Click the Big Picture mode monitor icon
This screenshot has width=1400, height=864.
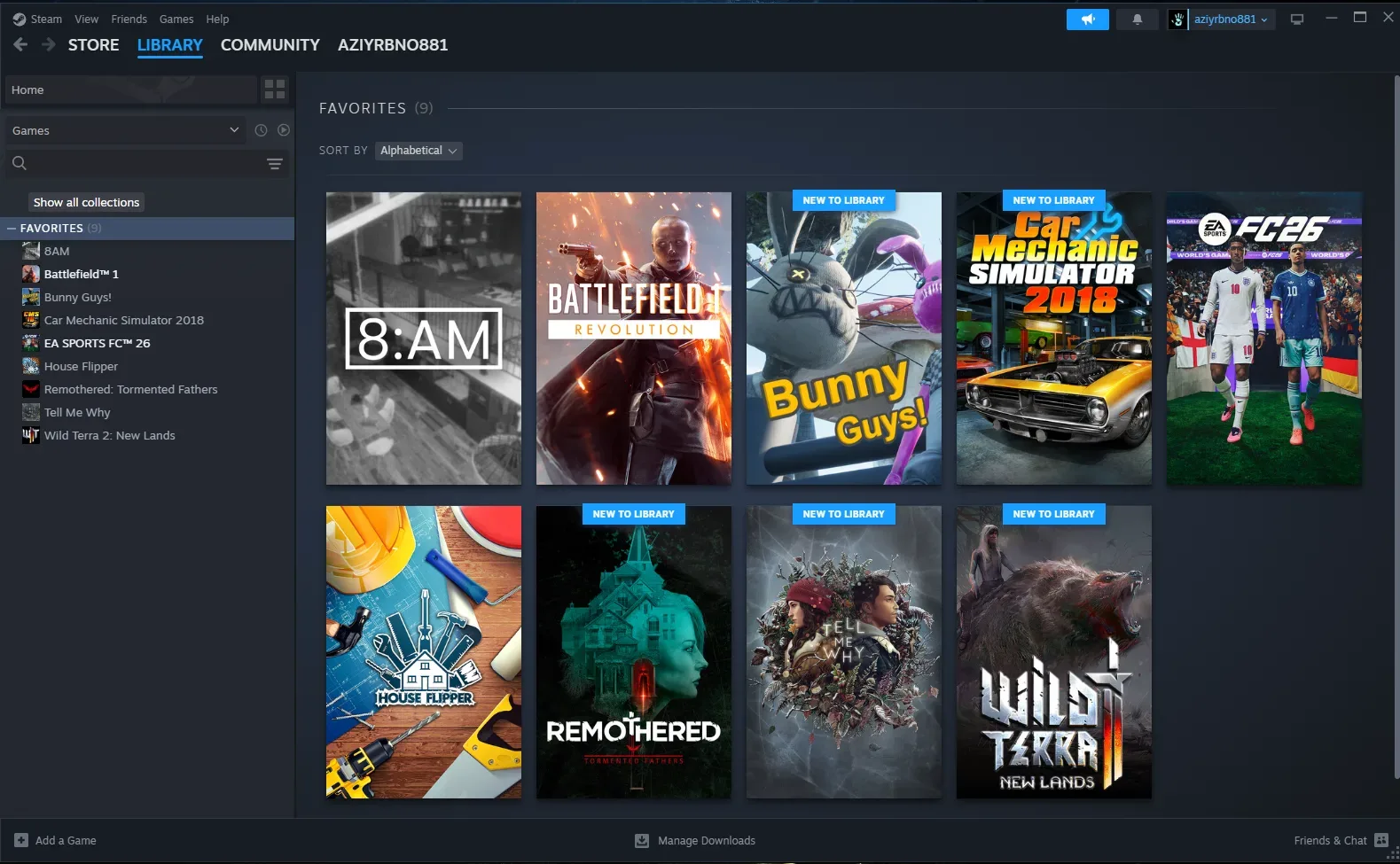(x=1297, y=19)
